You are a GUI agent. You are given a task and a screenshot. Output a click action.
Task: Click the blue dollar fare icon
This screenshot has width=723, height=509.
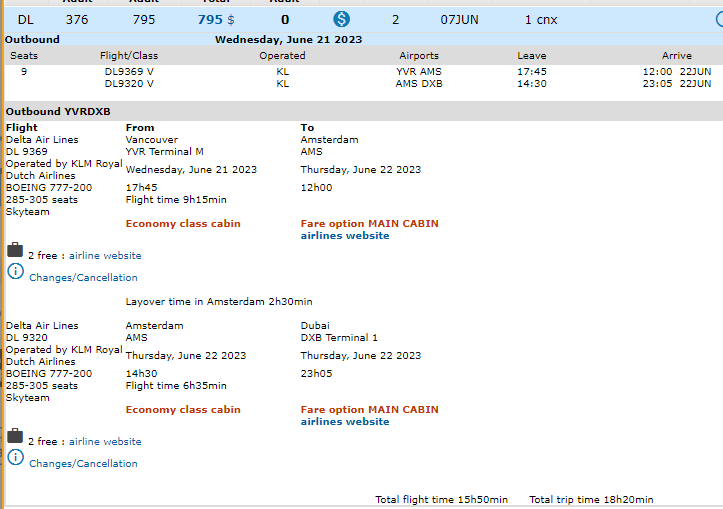(342, 19)
